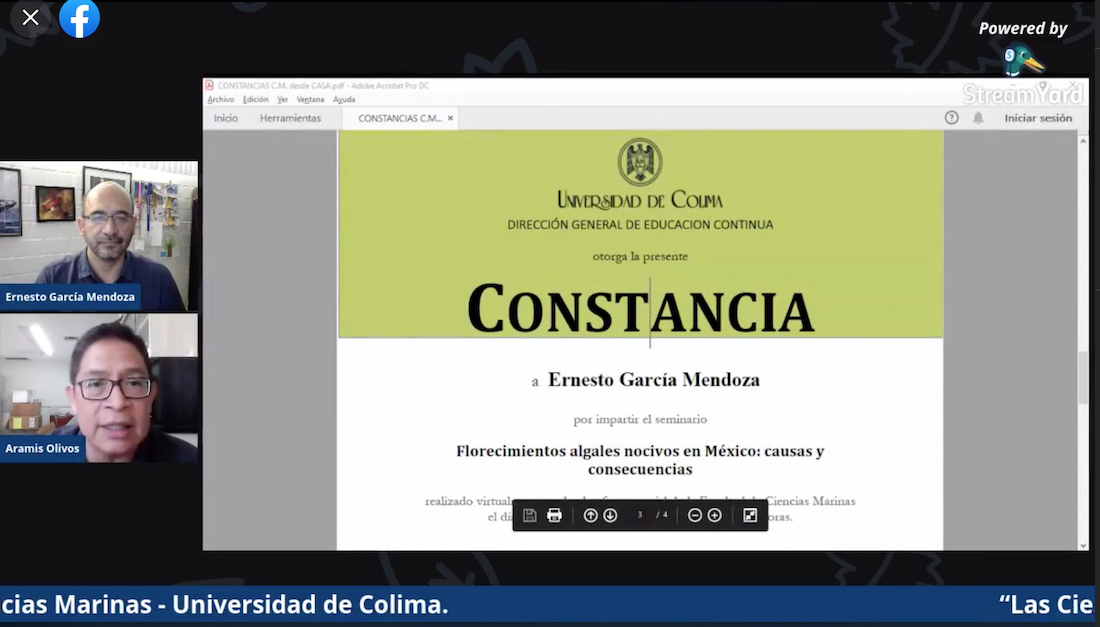The height and width of the screenshot is (627, 1100).
Task: Click the fit page view icon in floating toolbar
Action: pyautogui.click(x=750, y=515)
